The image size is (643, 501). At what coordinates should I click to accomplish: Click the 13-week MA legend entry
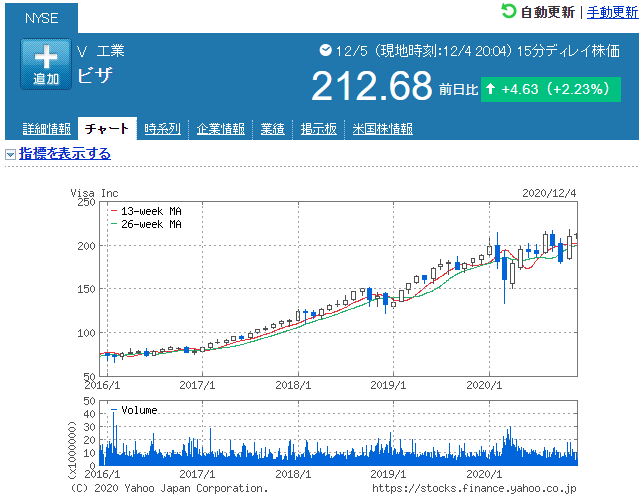pos(146,211)
